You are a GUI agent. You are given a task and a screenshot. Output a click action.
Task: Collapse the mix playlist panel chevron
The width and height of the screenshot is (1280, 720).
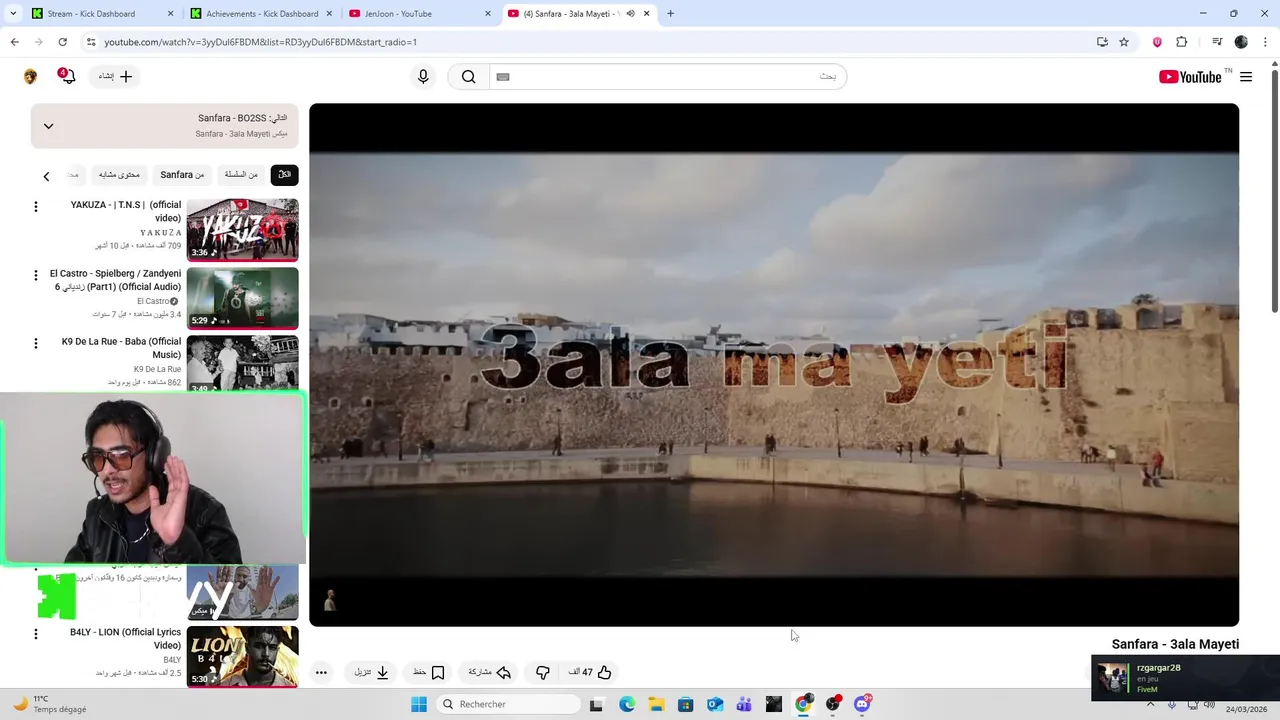click(x=48, y=126)
